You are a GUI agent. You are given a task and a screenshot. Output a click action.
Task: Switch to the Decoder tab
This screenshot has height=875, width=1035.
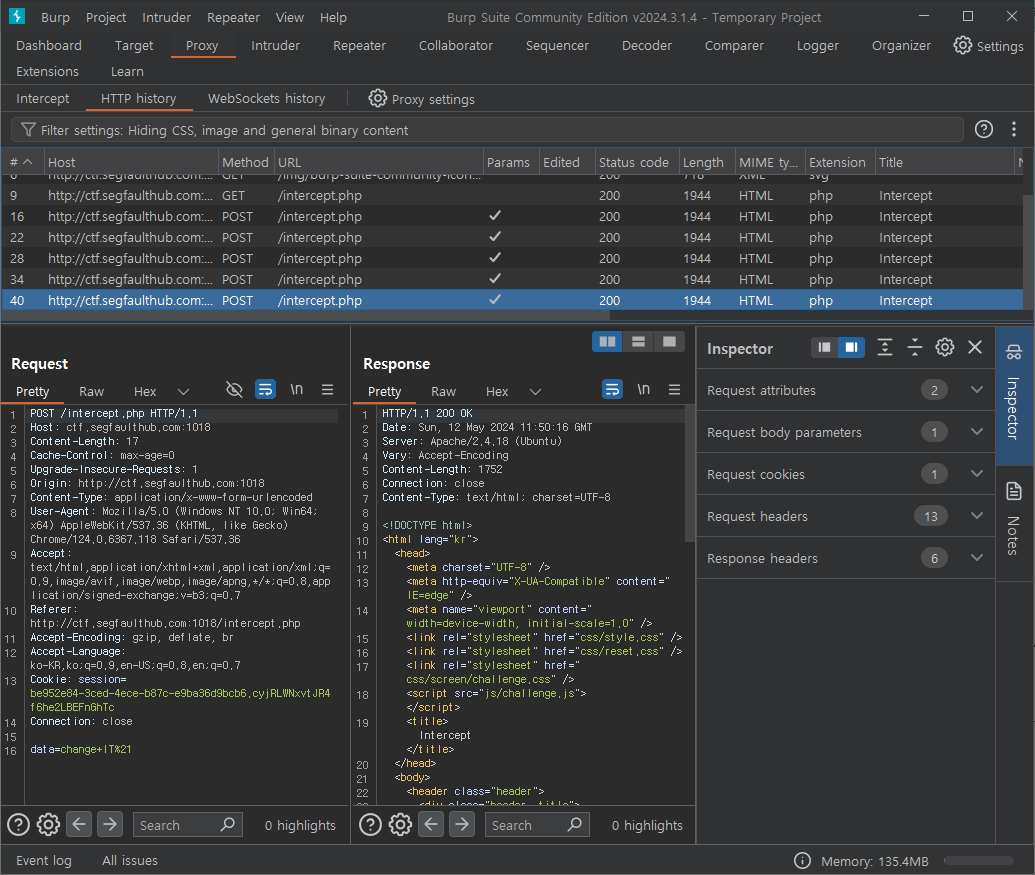646,46
